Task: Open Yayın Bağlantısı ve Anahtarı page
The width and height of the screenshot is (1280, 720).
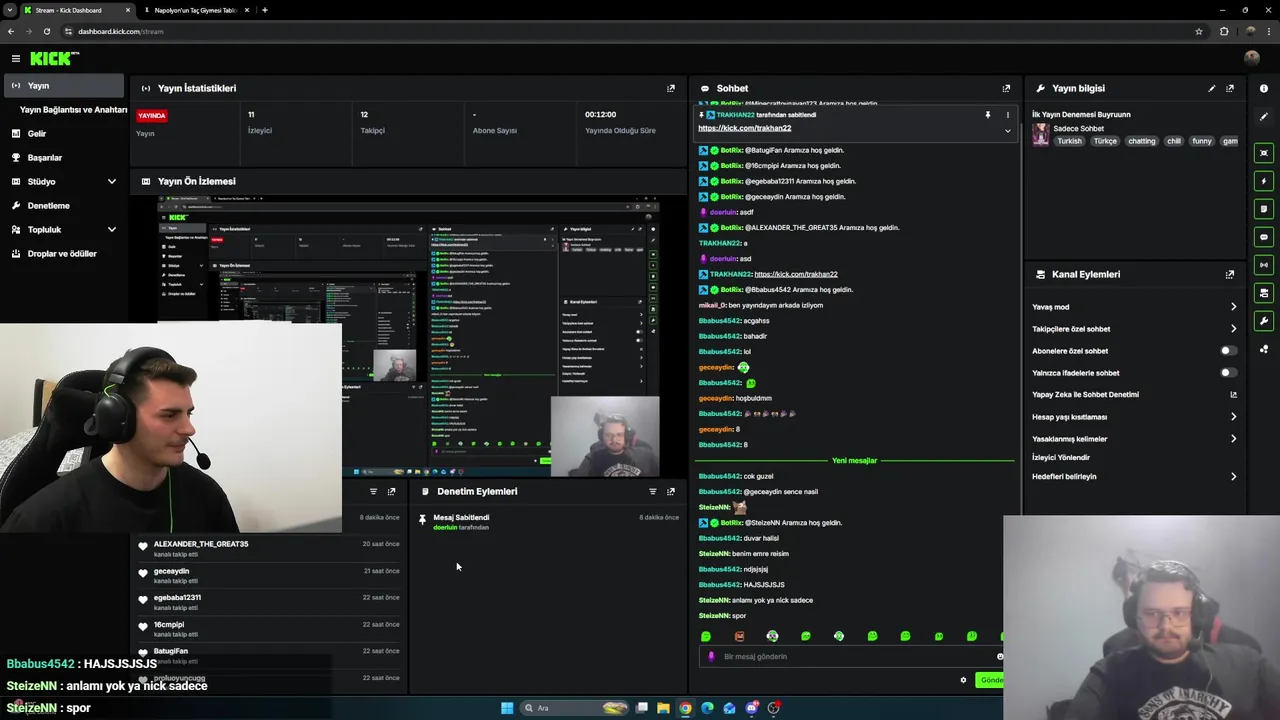Action: [73, 110]
